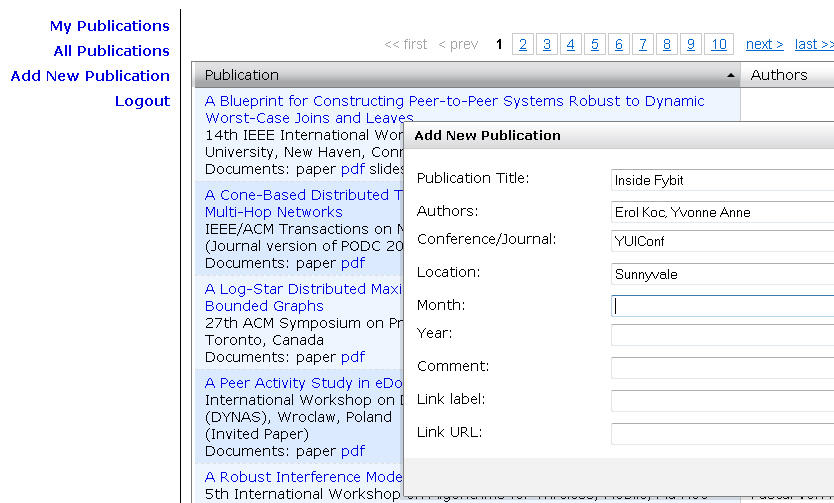Click the Logout link
The width and height of the screenshot is (834, 503).
coord(142,101)
